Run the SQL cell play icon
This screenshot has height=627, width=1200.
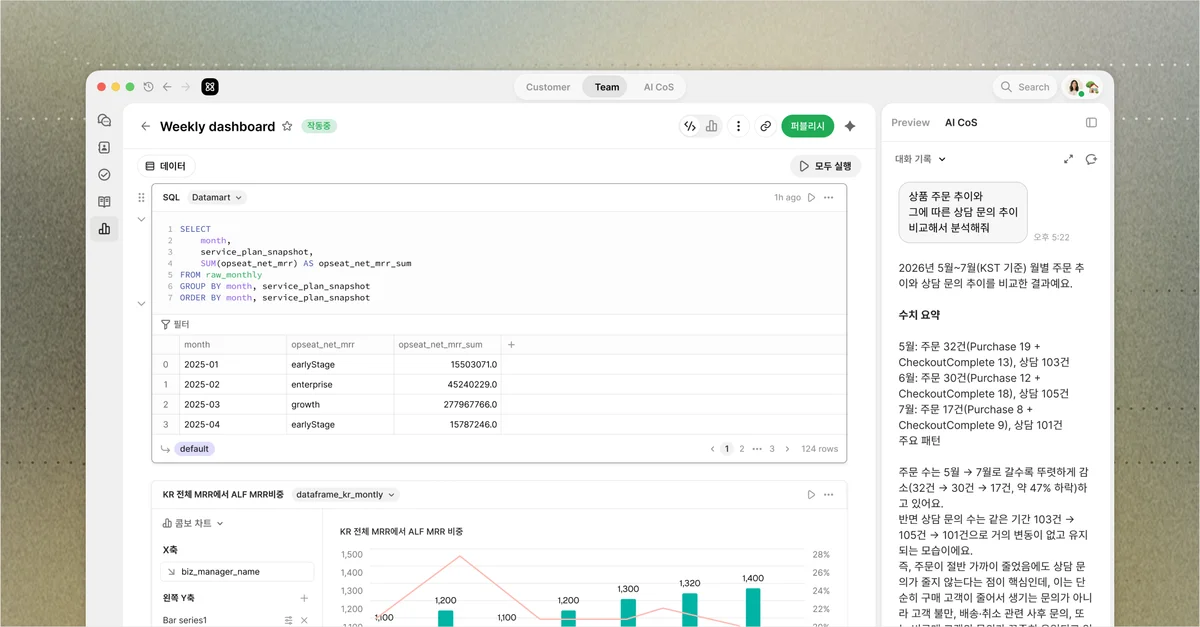pyautogui.click(x=811, y=197)
